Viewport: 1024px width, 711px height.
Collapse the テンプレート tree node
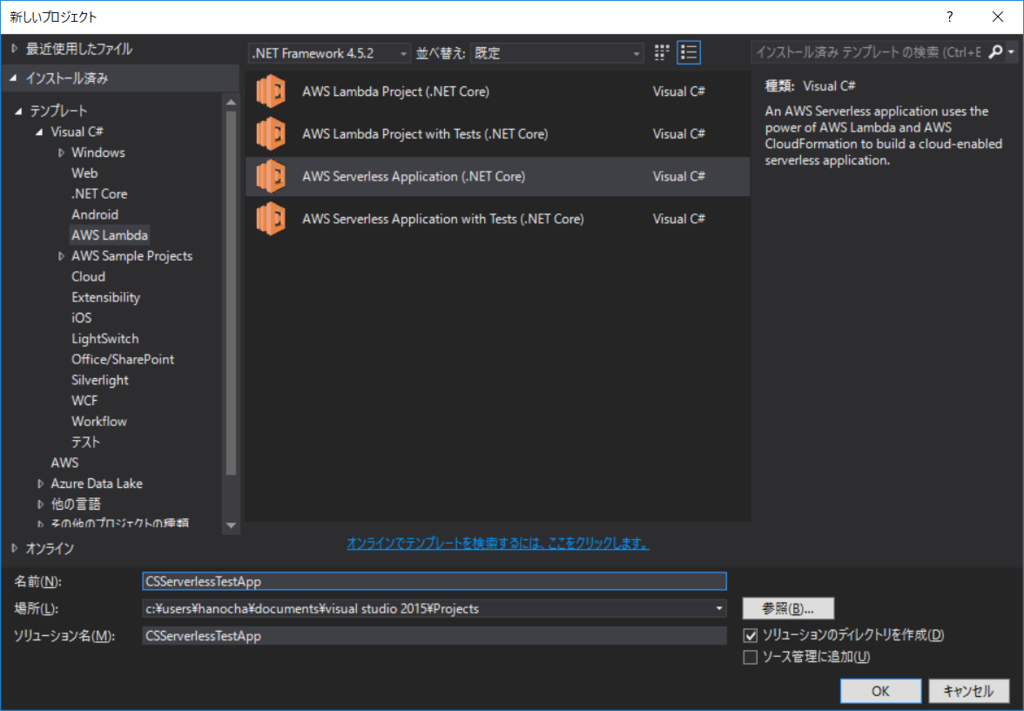[x=18, y=112]
